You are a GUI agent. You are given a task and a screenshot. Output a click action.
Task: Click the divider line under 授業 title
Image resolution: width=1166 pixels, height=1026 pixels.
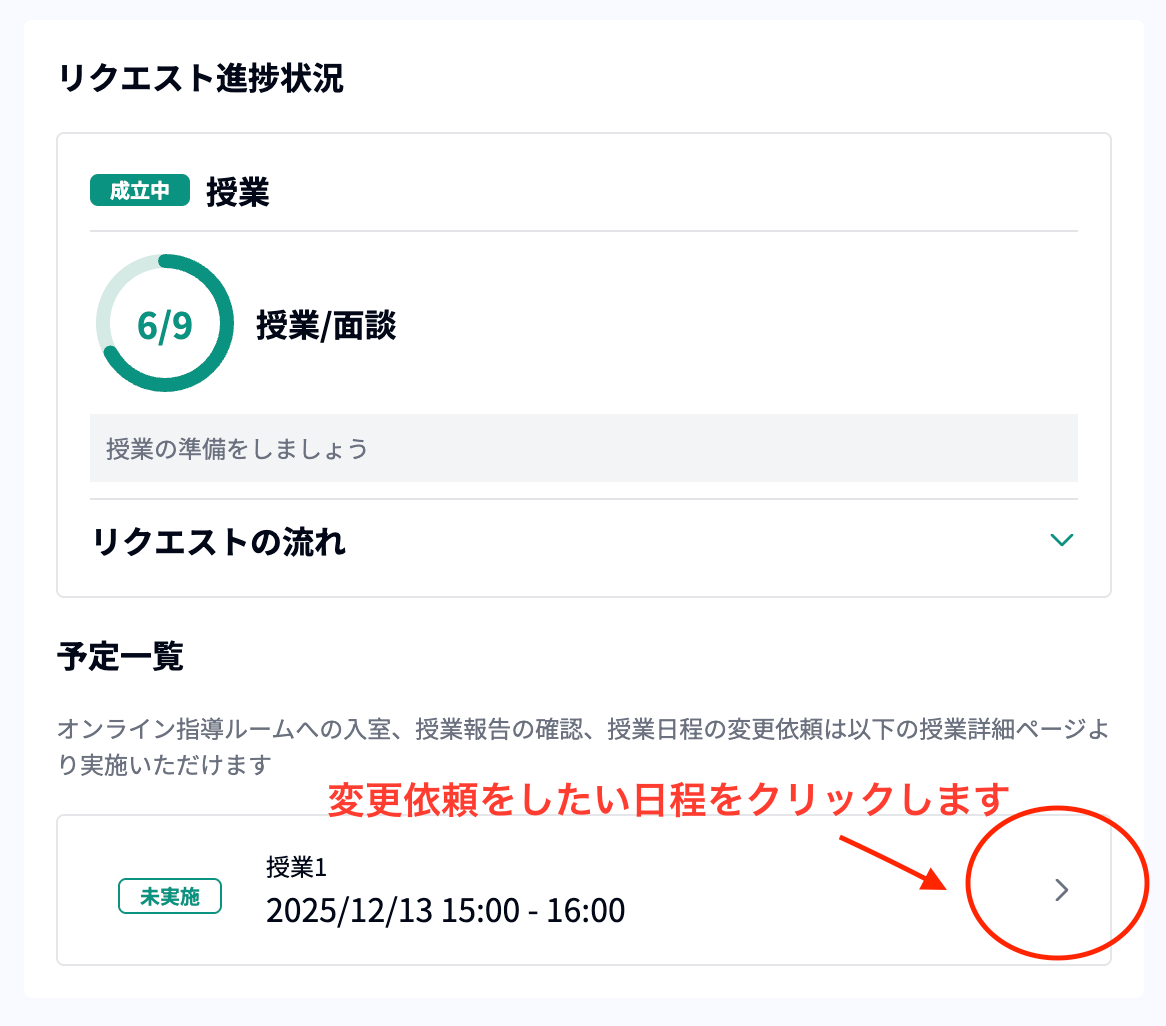click(x=583, y=231)
